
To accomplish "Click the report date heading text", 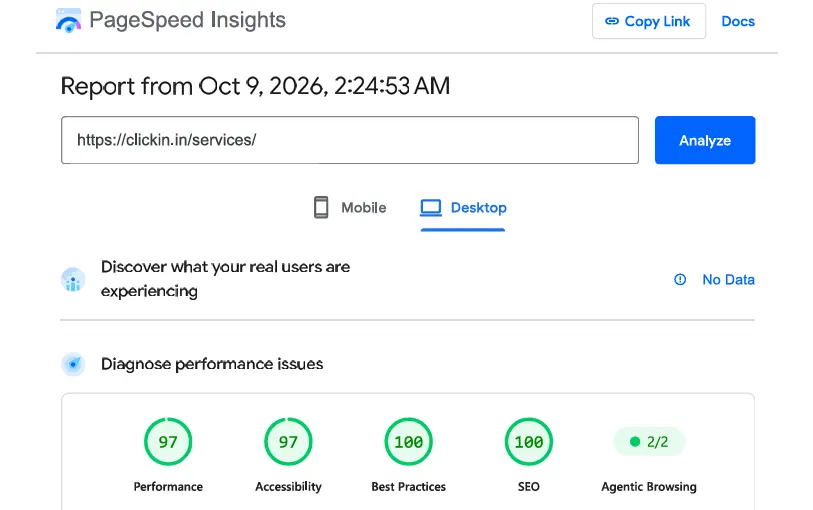I will 255,86.
